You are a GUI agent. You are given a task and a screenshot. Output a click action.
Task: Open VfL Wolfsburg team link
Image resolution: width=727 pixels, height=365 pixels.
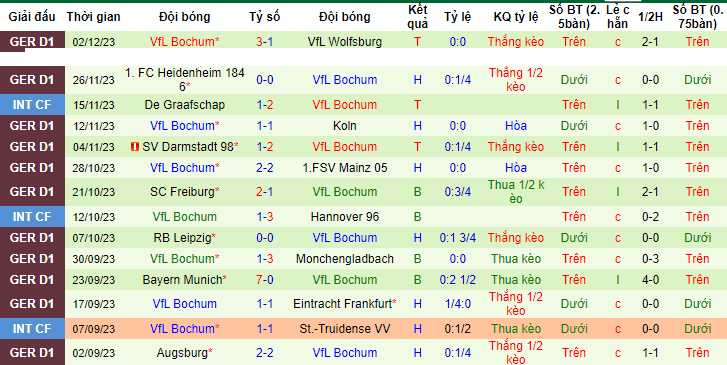[344, 42]
